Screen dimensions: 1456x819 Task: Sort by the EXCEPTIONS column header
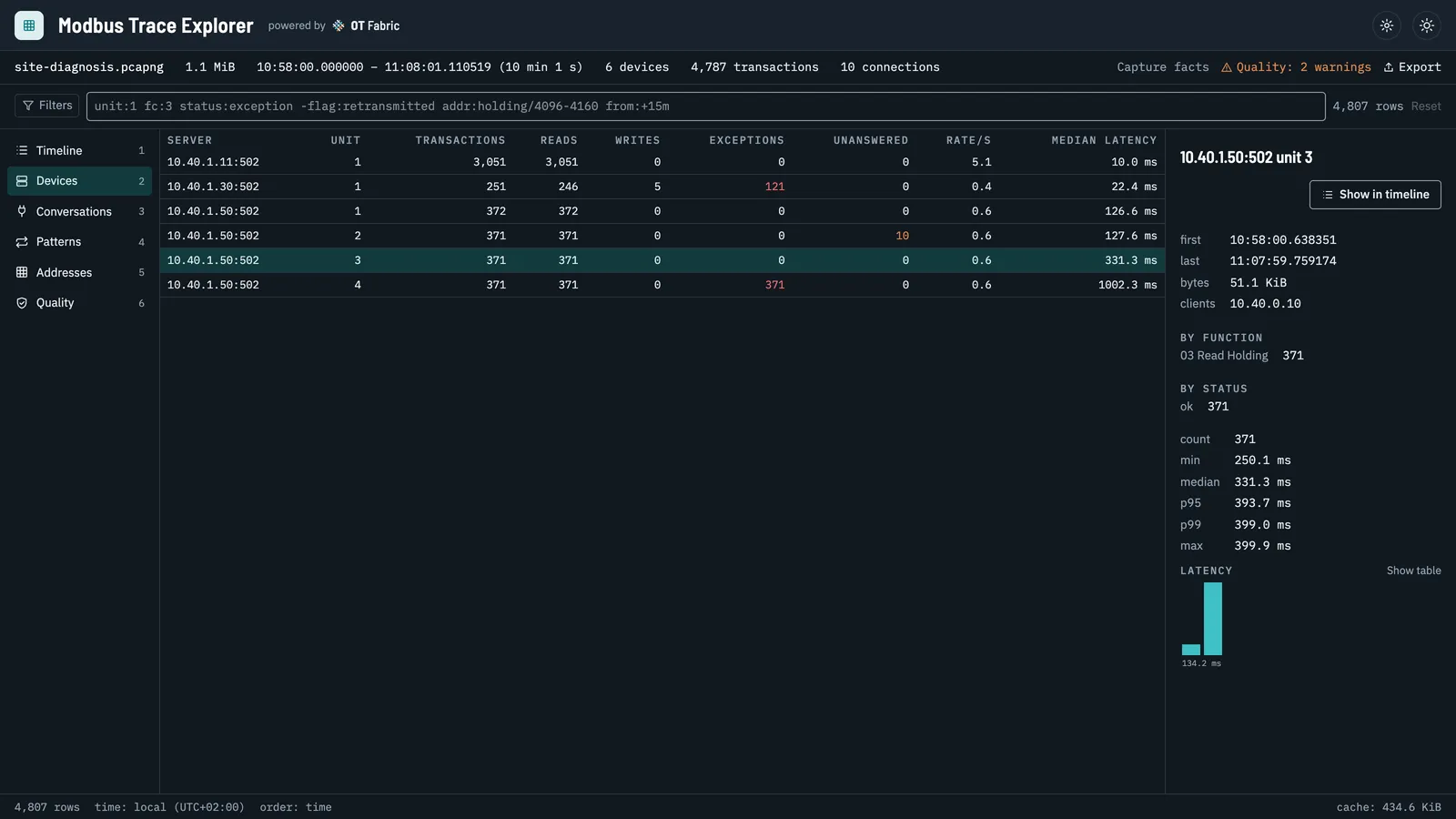(x=746, y=140)
